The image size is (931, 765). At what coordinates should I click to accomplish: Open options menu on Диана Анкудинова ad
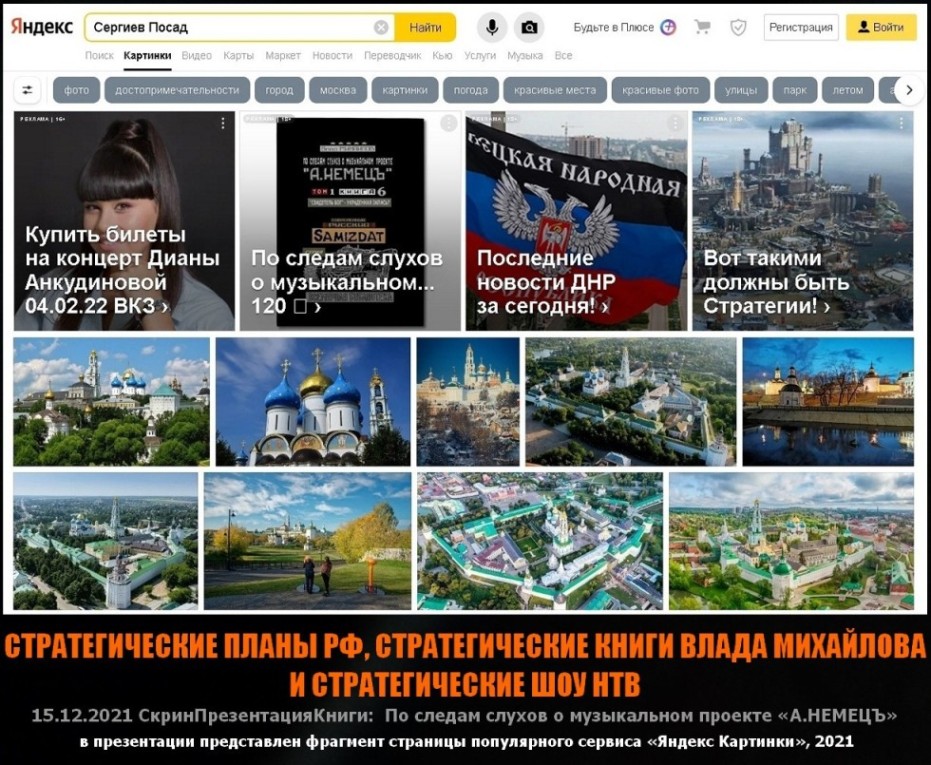[223, 123]
